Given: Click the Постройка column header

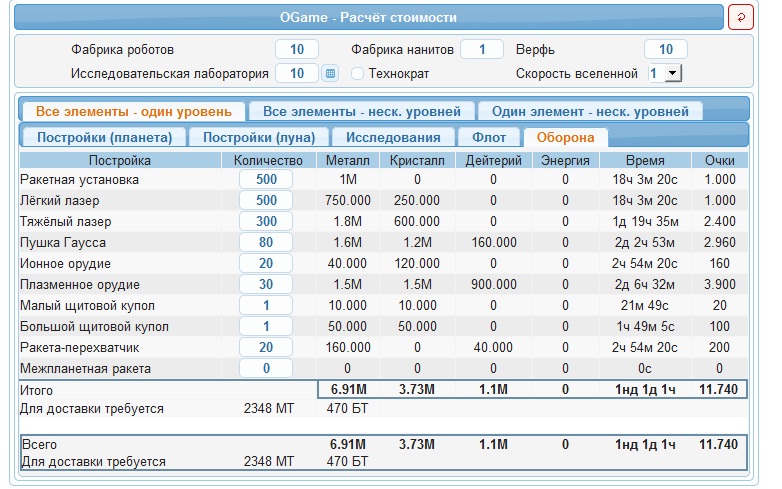Looking at the screenshot, I should [x=120, y=161].
